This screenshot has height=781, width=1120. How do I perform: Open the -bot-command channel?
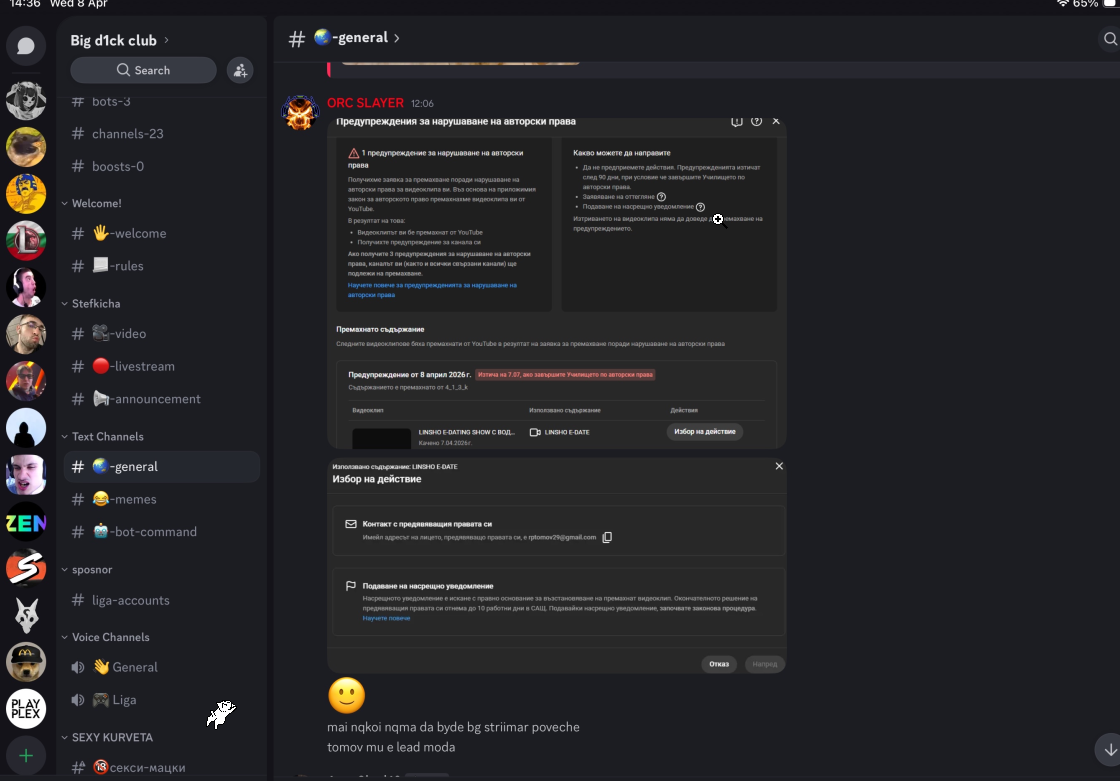click(162, 532)
